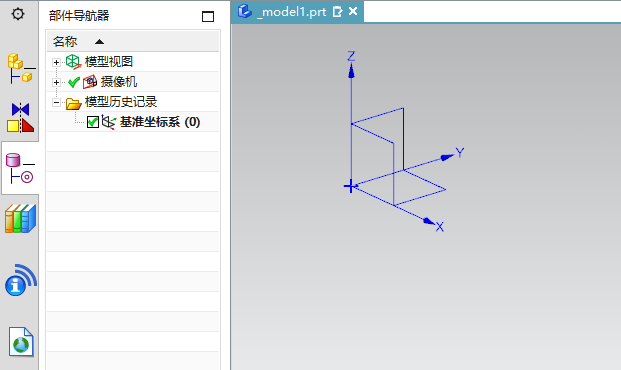Click the 模型历史记录 tree label

[121, 102]
